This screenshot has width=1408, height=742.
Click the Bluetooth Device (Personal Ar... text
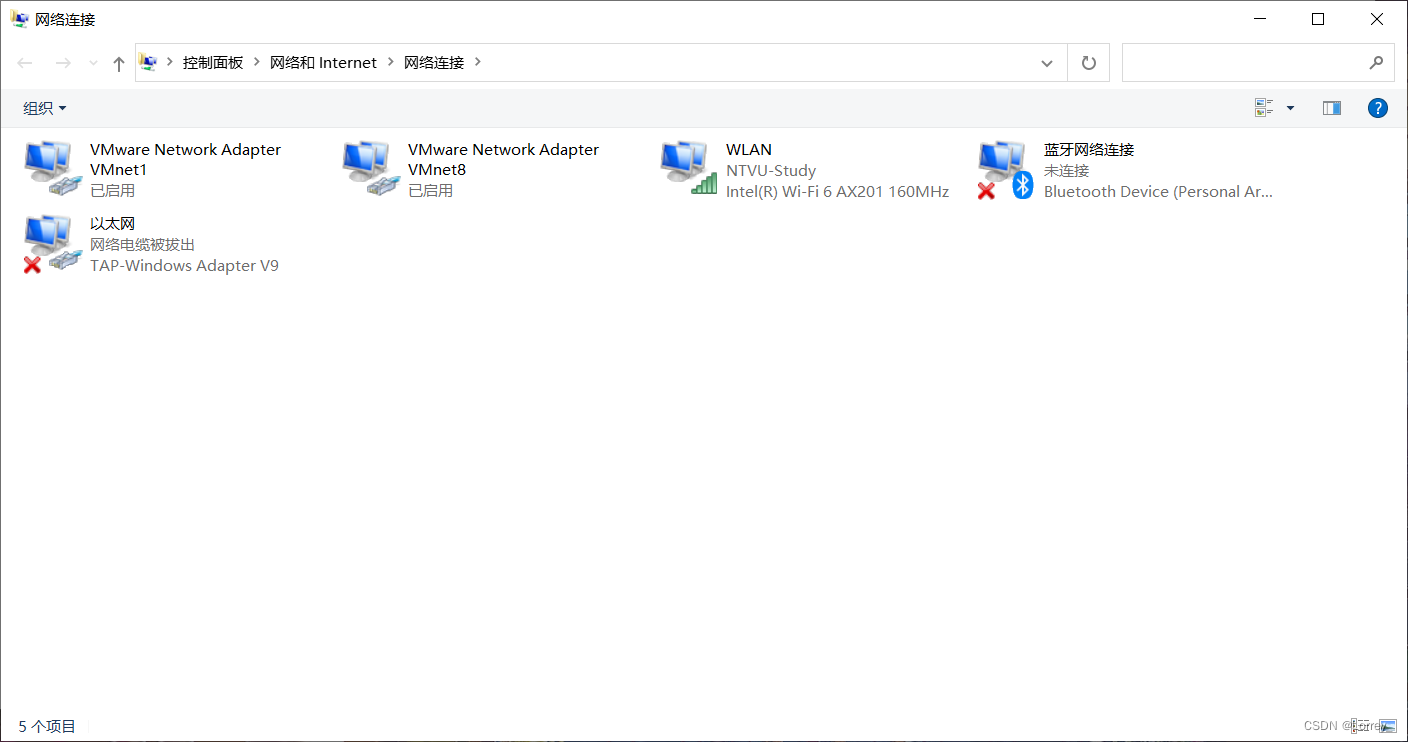click(1158, 191)
